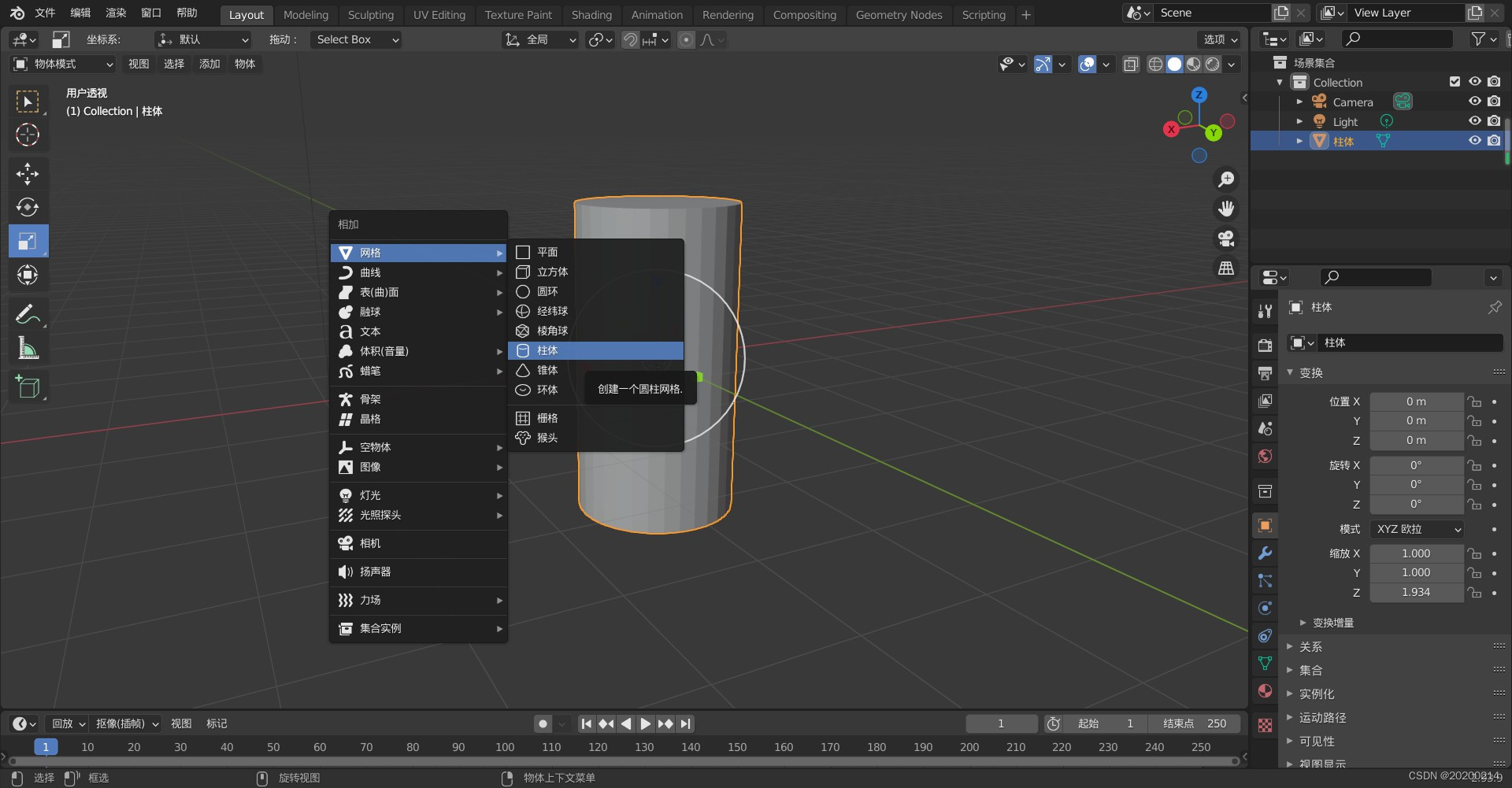Choose 猴头 from mesh submenu
Image resolution: width=1512 pixels, height=788 pixels.
click(x=595, y=438)
